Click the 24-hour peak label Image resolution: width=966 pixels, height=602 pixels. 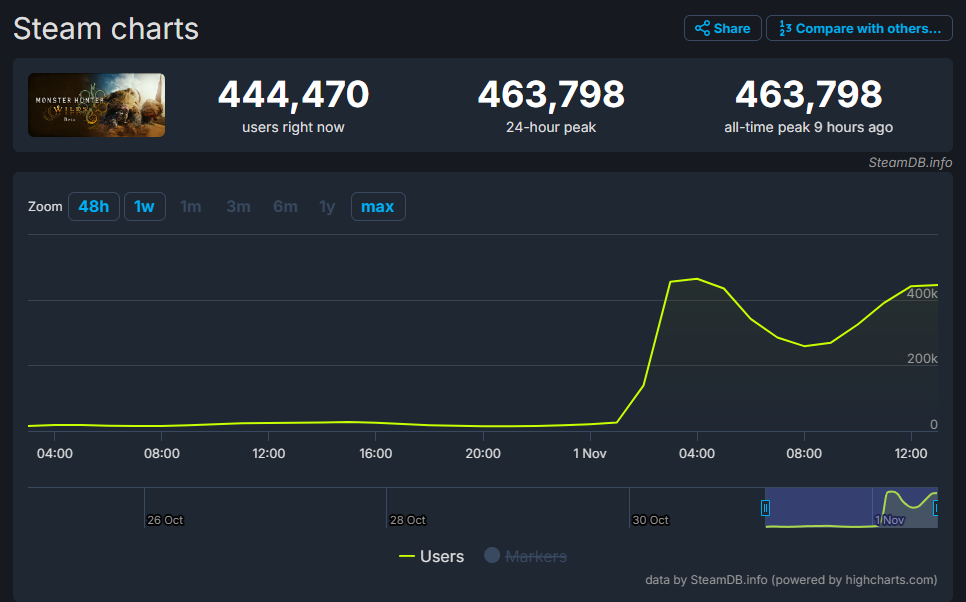pyautogui.click(x=551, y=128)
